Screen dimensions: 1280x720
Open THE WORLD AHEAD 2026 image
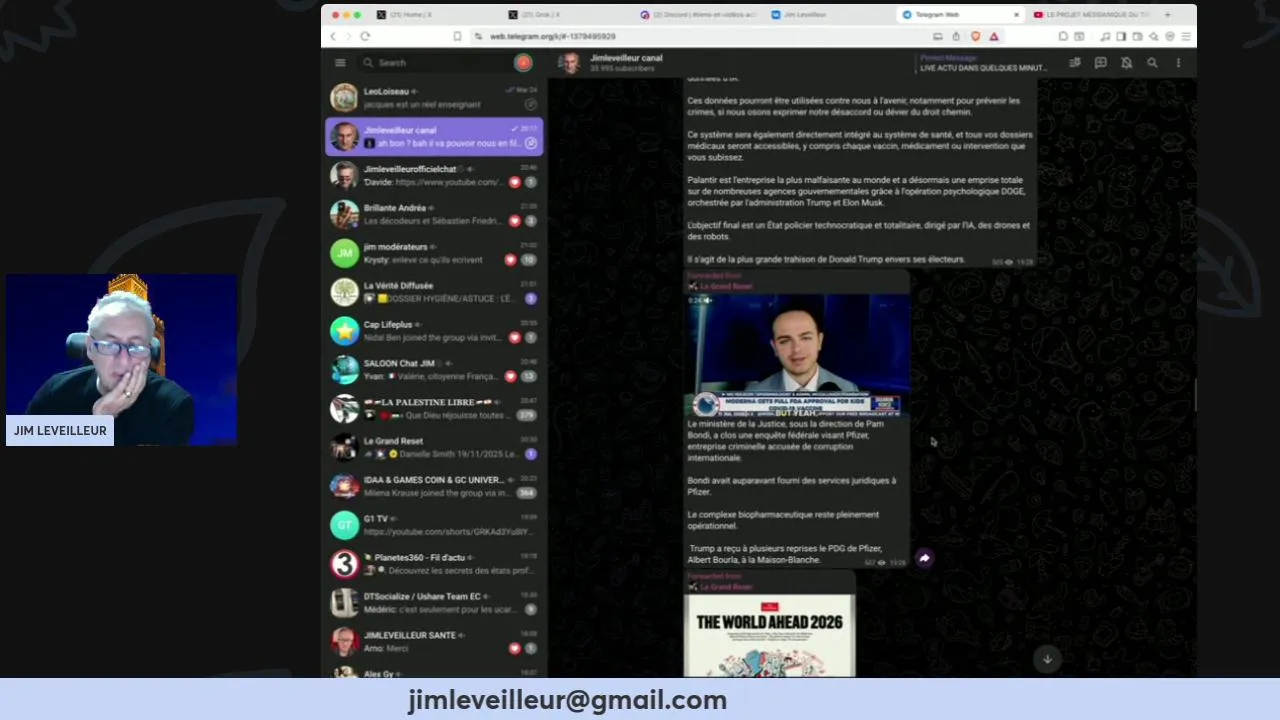(x=769, y=636)
